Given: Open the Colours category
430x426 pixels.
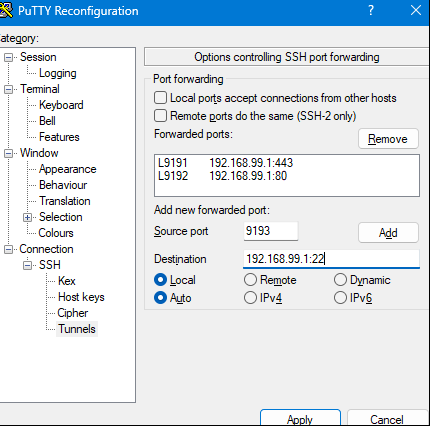Looking at the screenshot, I should pos(56,233).
